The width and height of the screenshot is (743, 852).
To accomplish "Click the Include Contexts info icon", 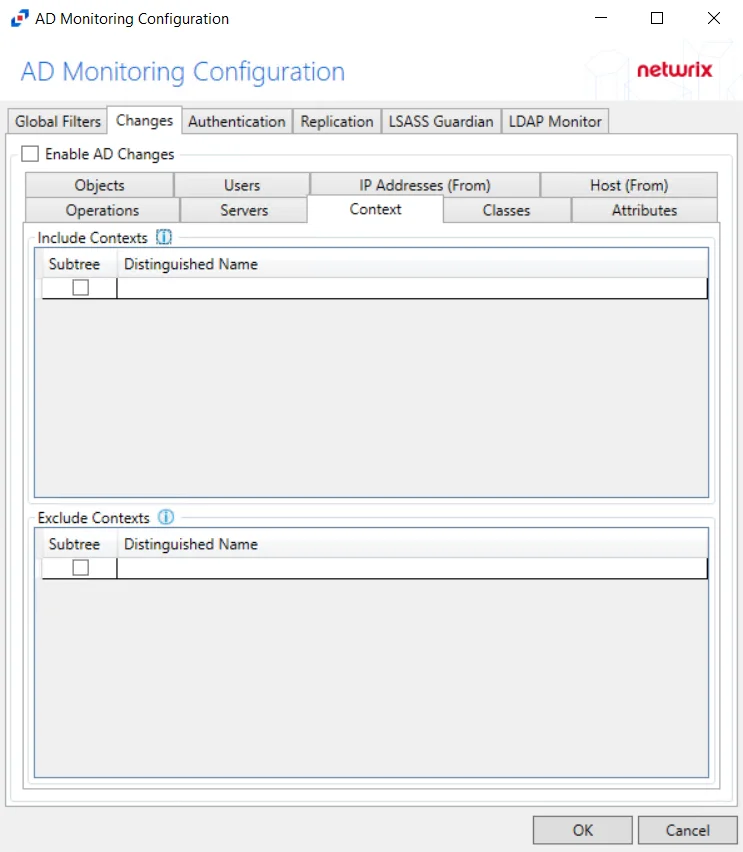I will click(164, 237).
